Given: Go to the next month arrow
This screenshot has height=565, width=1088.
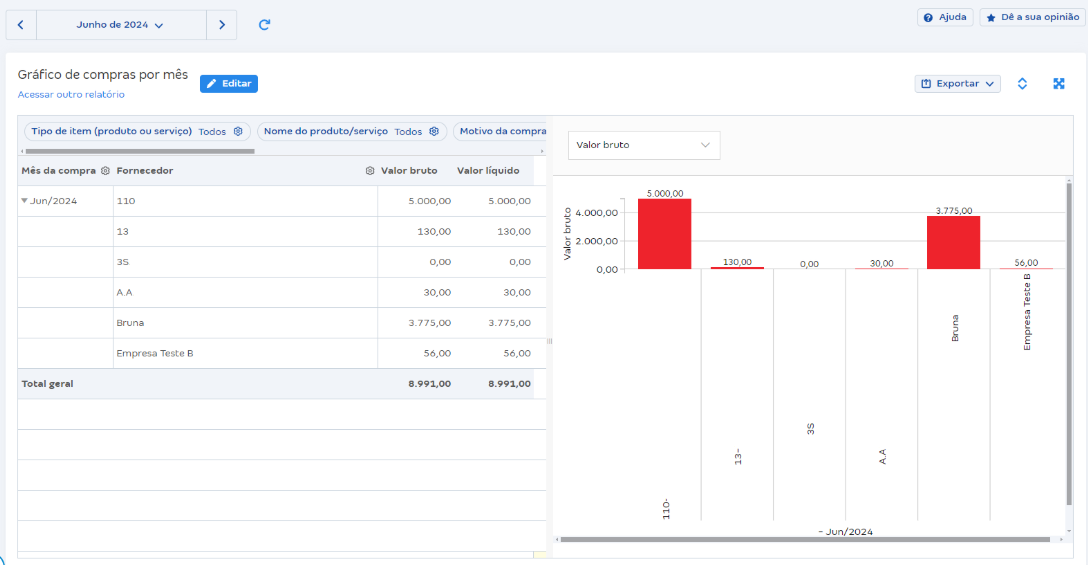Looking at the screenshot, I should point(222,25).
